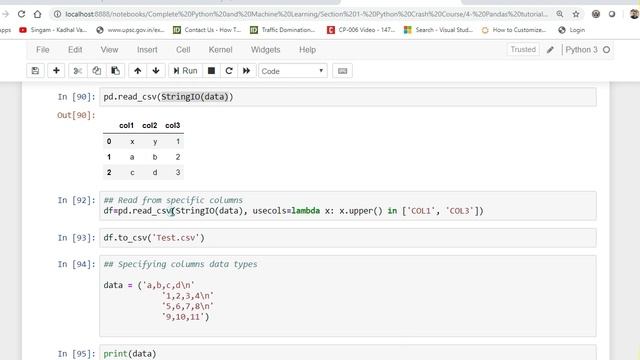Open the Singam - Kadhal Va bookmark

click(53, 30)
